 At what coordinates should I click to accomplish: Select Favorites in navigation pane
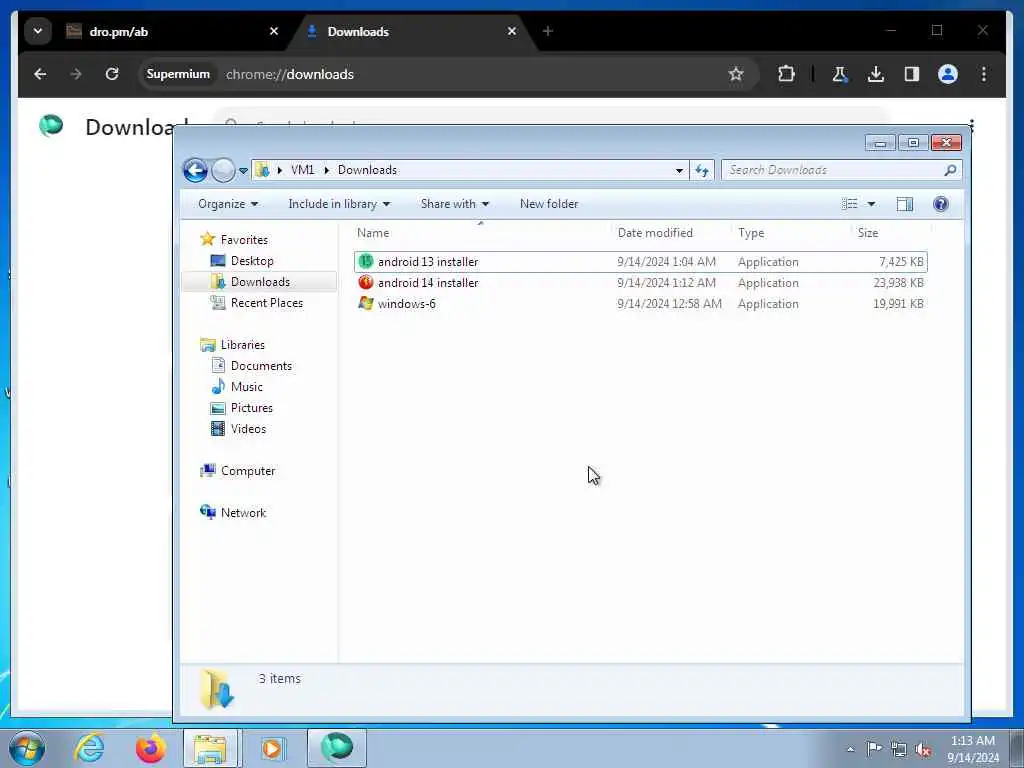coord(244,240)
